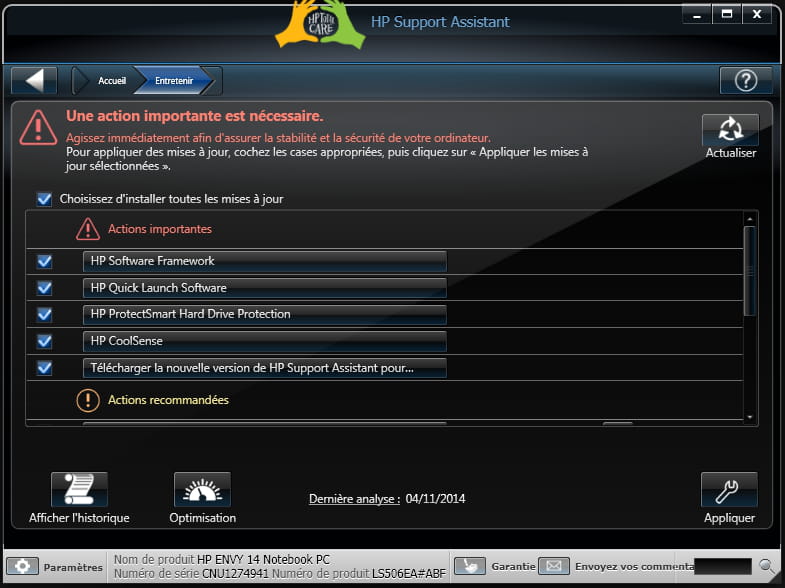Click the Paramètres label
Image resolution: width=785 pixels, height=588 pixels.
pos(73,567)
